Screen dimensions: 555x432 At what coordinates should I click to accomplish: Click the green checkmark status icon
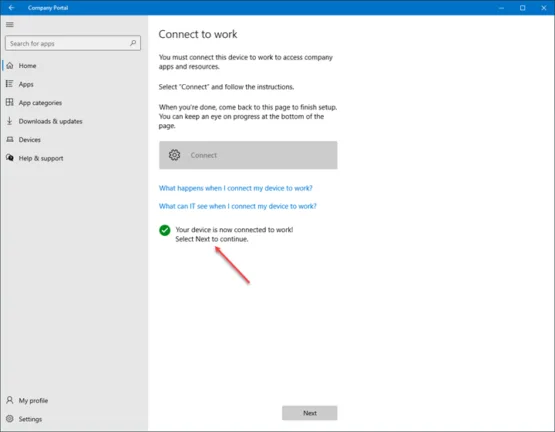point(165,230)
